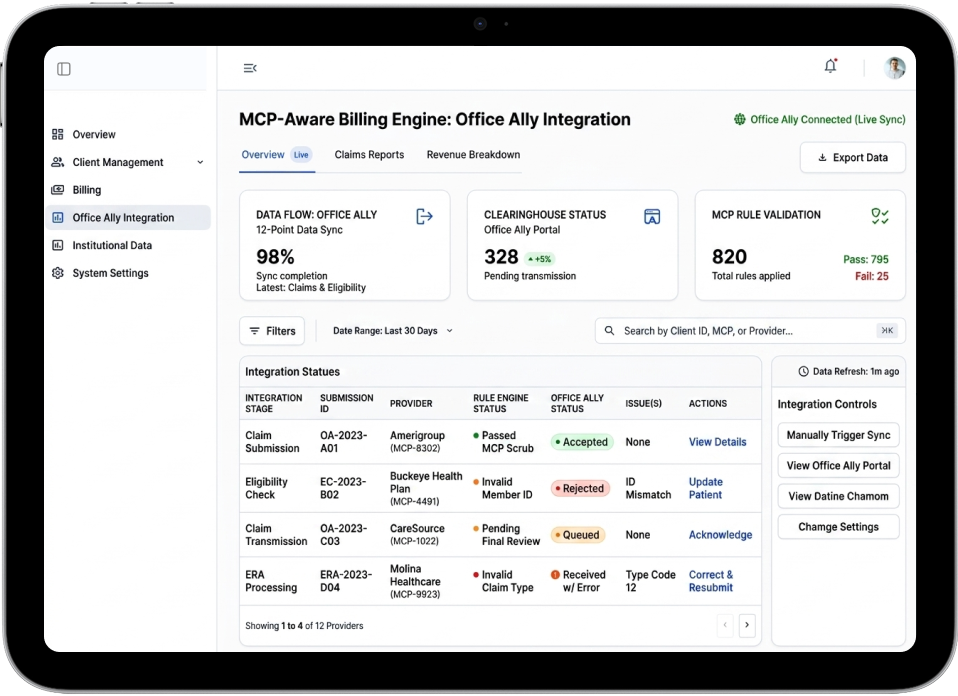
Task: Toggle the sidebar panel icon
Action: 64,69
